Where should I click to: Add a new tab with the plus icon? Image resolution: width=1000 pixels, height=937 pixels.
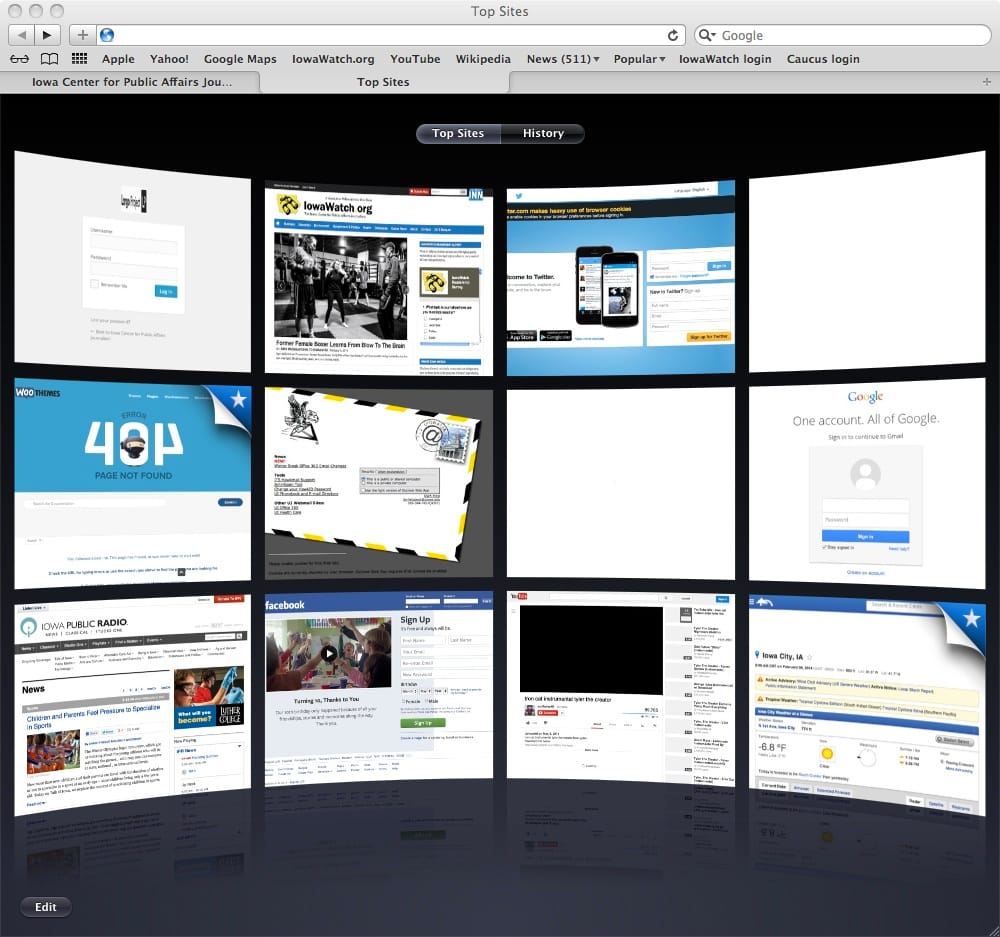(987, 82)
